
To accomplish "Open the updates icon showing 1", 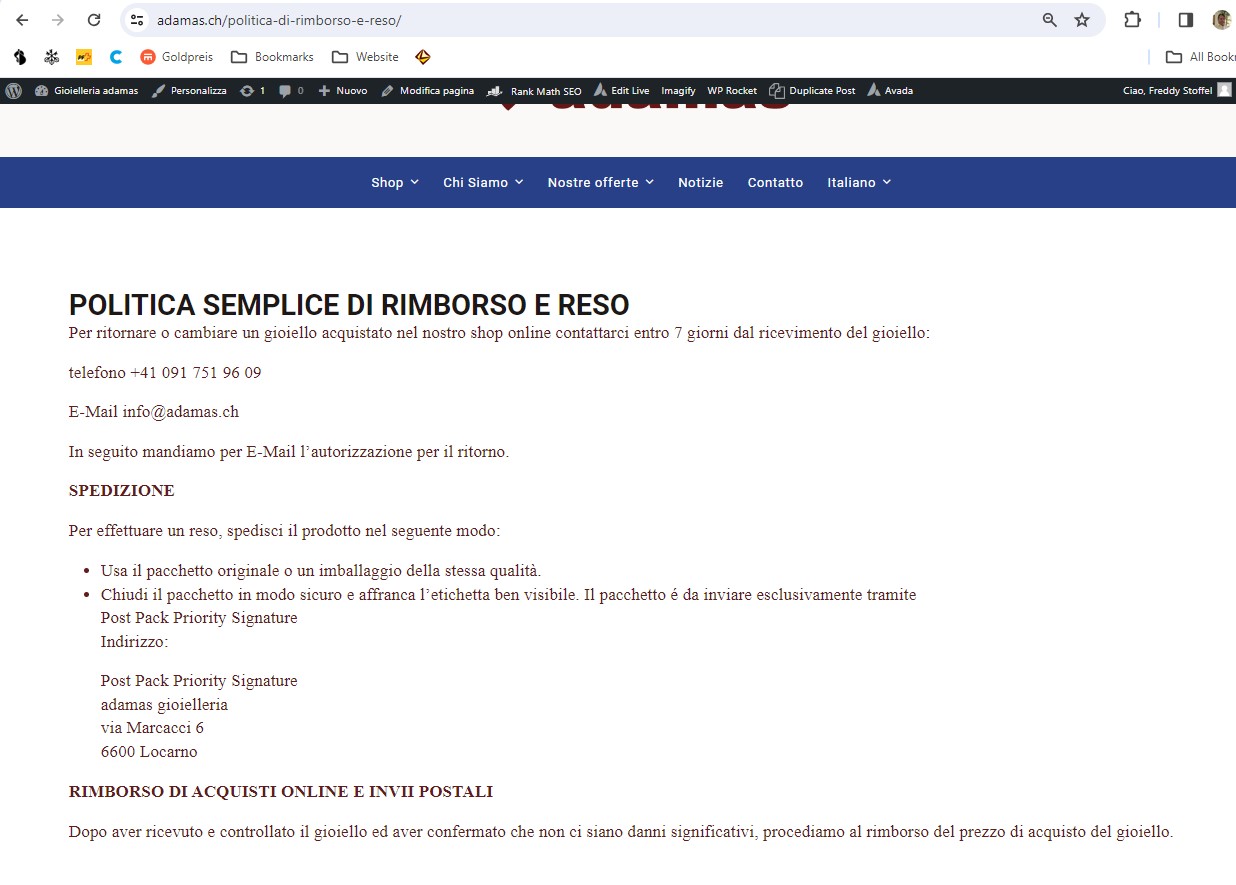I will pos(252,90).
